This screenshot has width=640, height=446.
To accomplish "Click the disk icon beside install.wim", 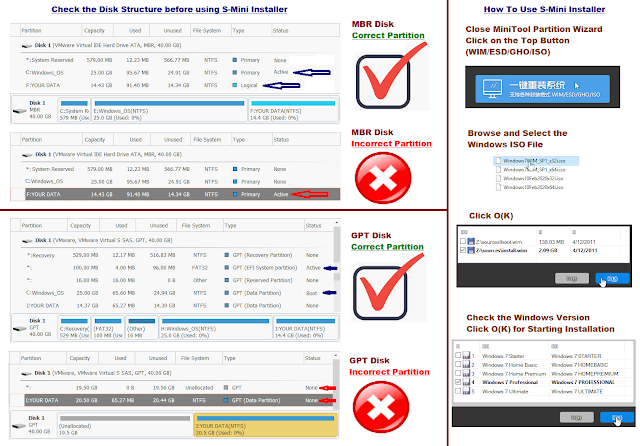I will coord(471,250).
